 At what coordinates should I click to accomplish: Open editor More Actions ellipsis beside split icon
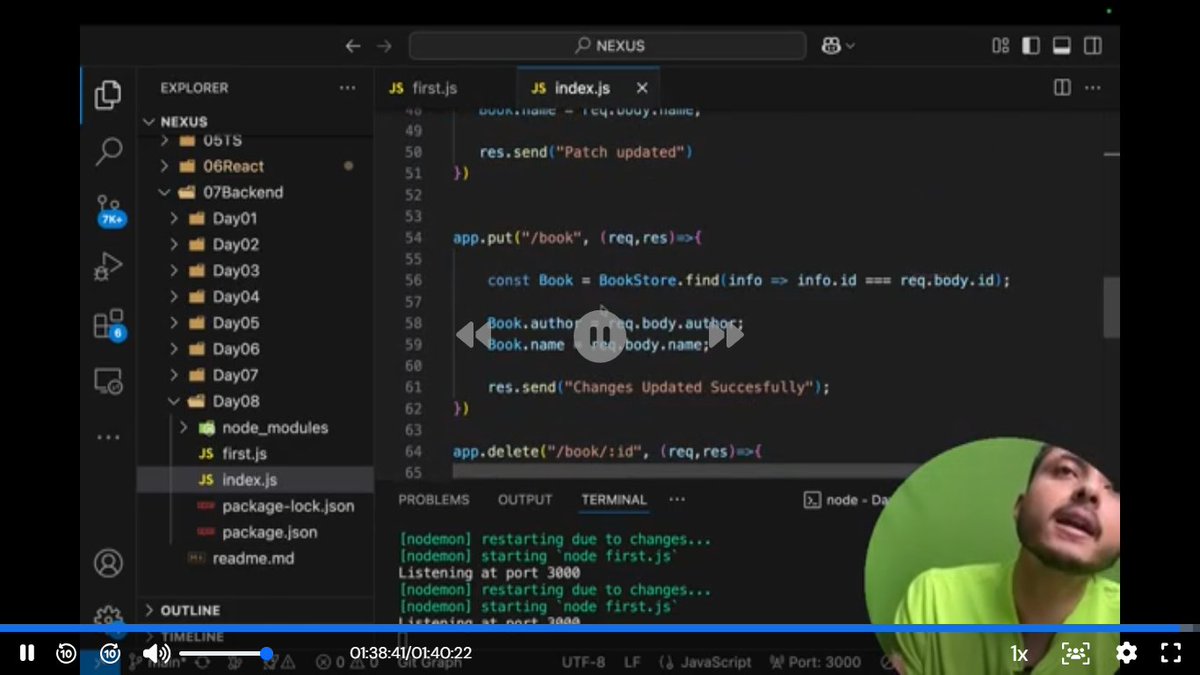click(1094, 88)
